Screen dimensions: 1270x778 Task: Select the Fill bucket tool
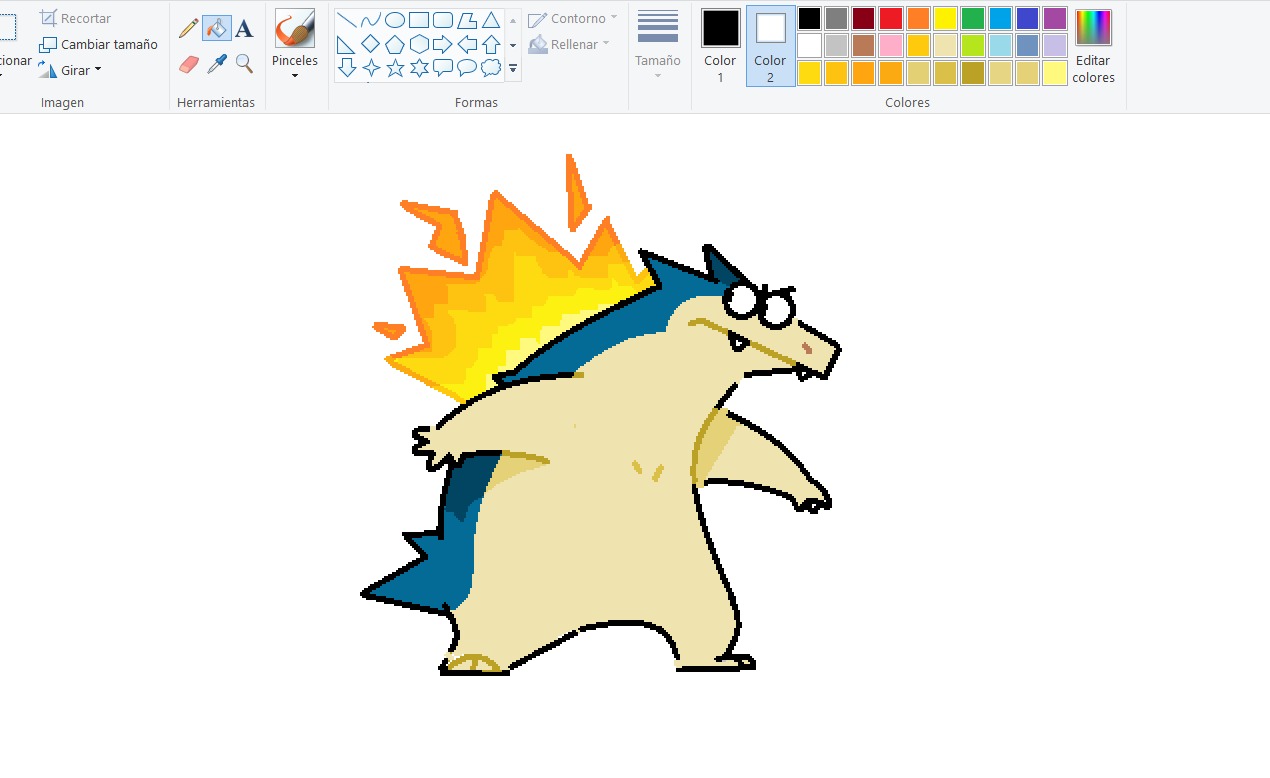pyautogui.click(x=216, y=28)
